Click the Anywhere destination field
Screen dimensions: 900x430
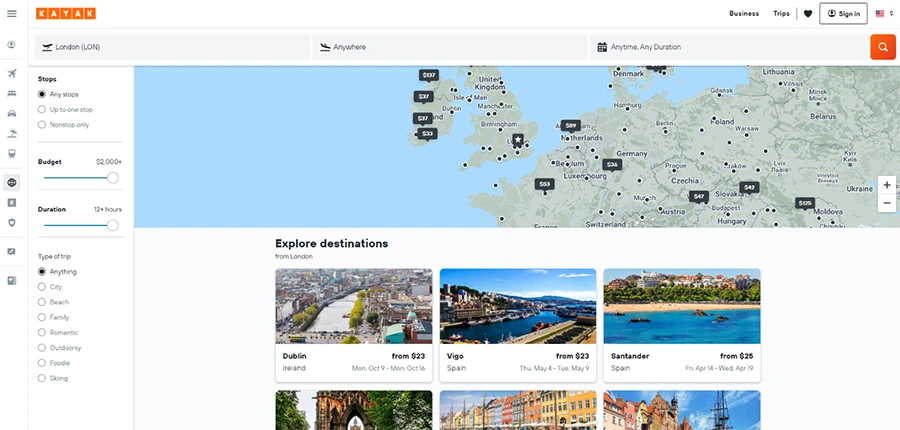[449, 47]
